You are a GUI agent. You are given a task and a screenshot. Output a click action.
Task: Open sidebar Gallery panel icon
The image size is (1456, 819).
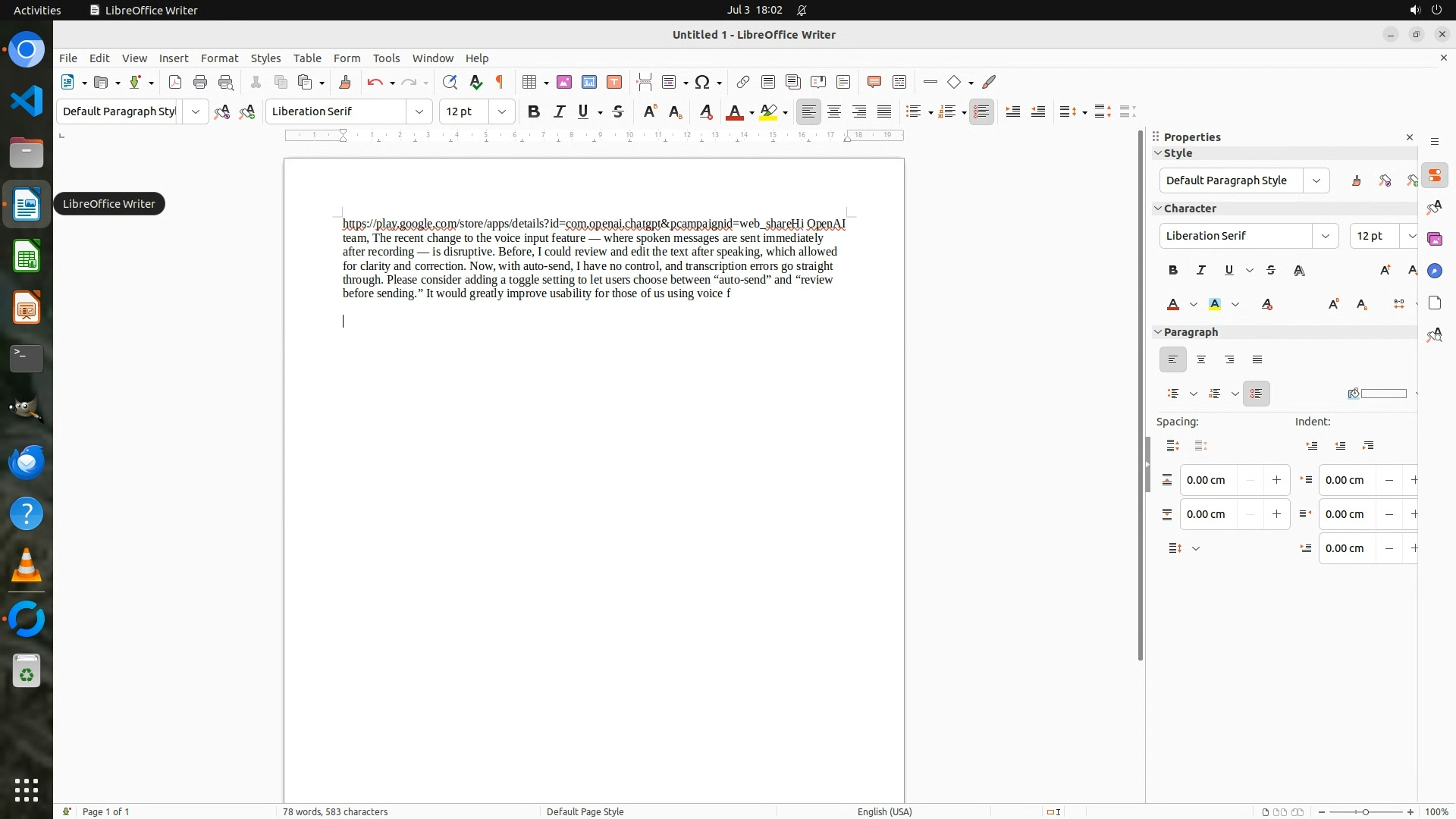point(1435,240)
